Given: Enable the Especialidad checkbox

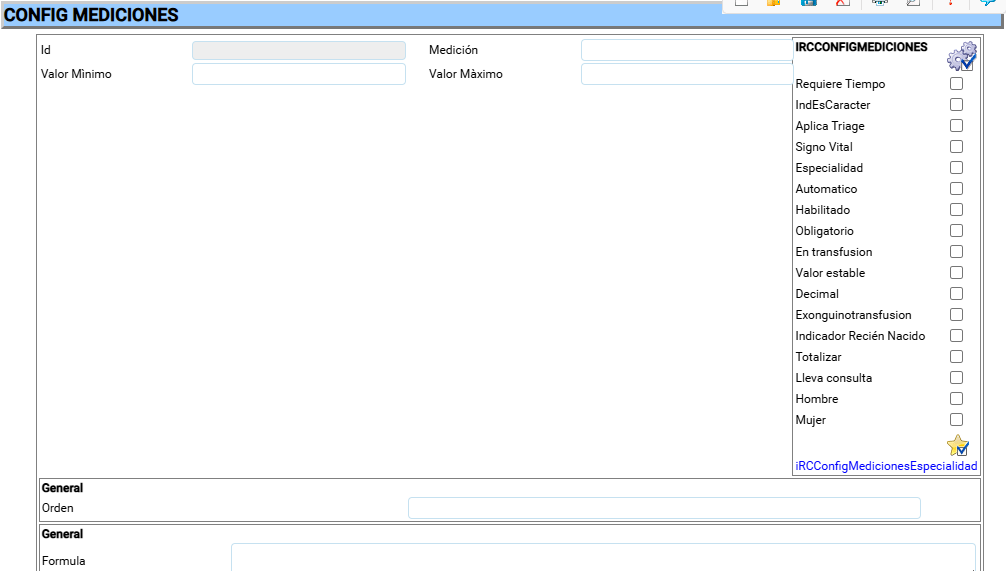Looking at the screenshot, I should tap(956, 167).
